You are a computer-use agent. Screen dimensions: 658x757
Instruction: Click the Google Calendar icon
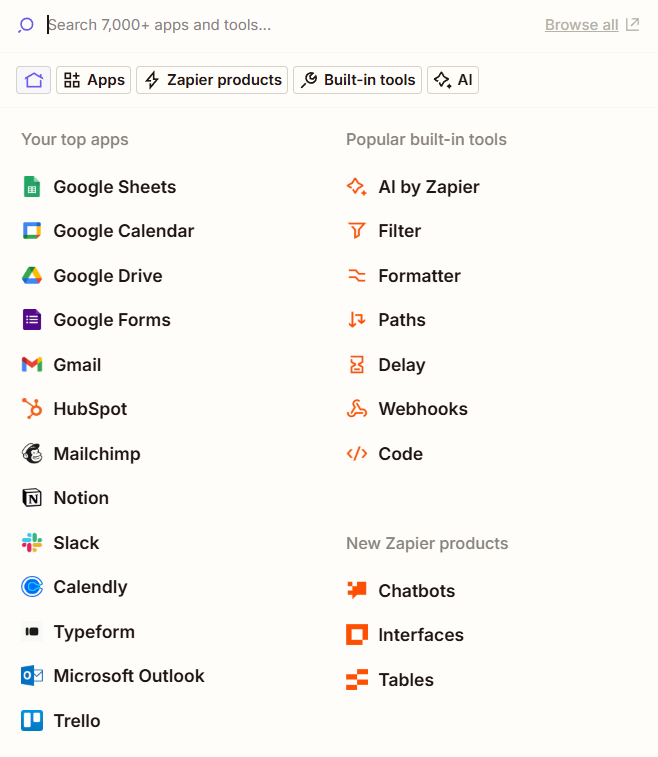pyautogui.click(x=32, y=231)
